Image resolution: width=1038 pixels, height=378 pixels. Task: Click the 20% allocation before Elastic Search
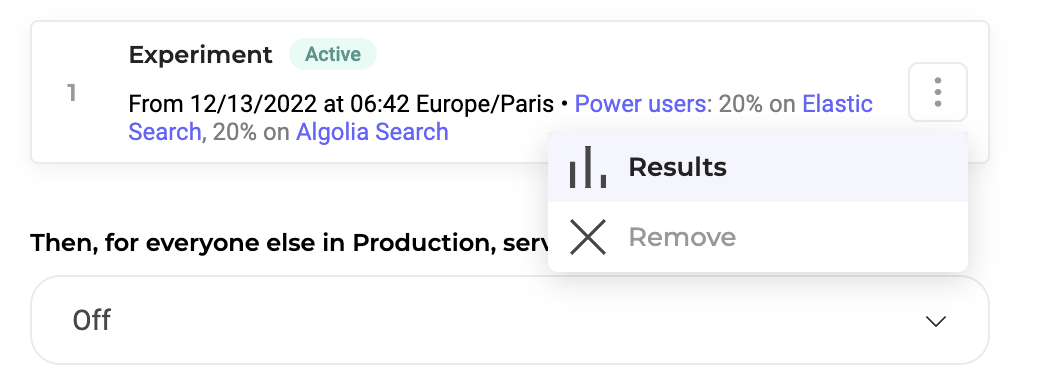(741, 104)
